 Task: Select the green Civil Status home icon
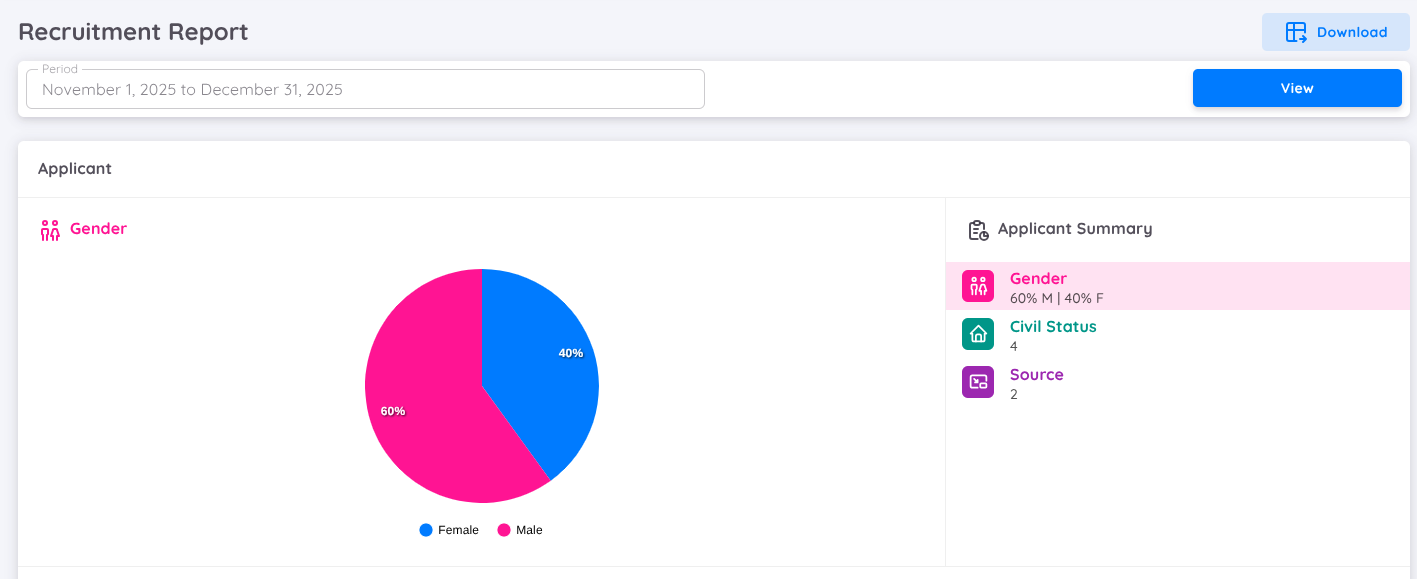click(978, 334)
